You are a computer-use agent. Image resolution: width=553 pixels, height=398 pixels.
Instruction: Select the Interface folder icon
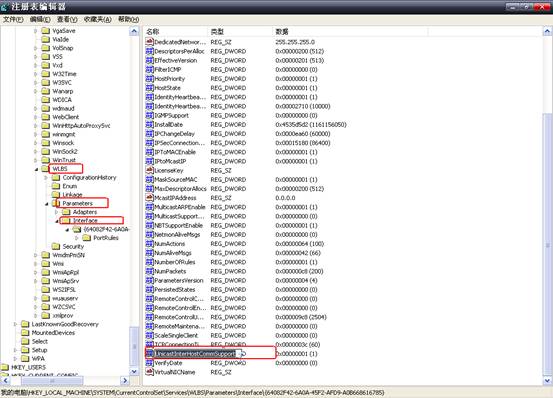tap(66, 221)
